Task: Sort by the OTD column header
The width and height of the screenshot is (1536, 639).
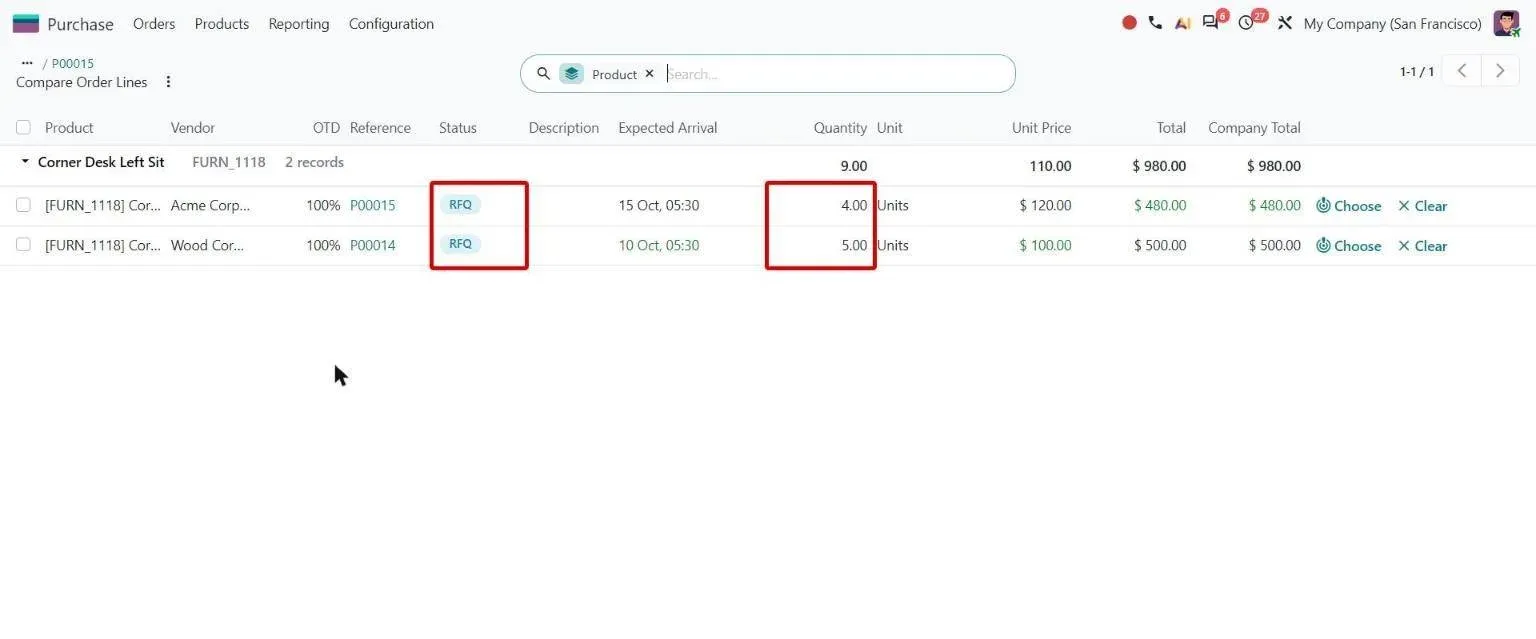Action: (326, 128)
